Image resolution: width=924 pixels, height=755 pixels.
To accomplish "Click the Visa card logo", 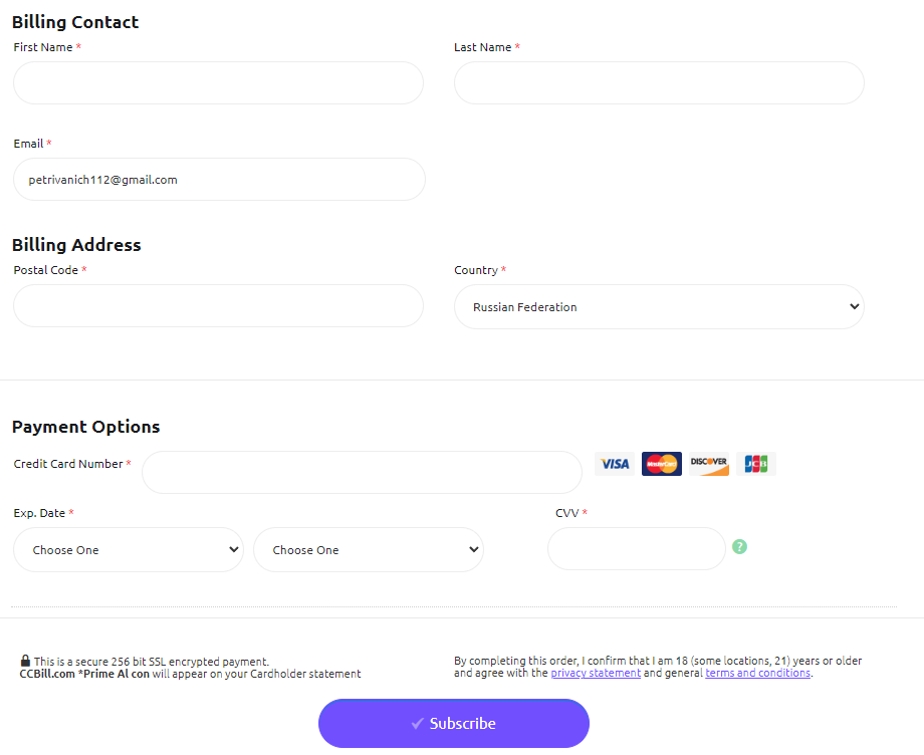I will point(615,464).
